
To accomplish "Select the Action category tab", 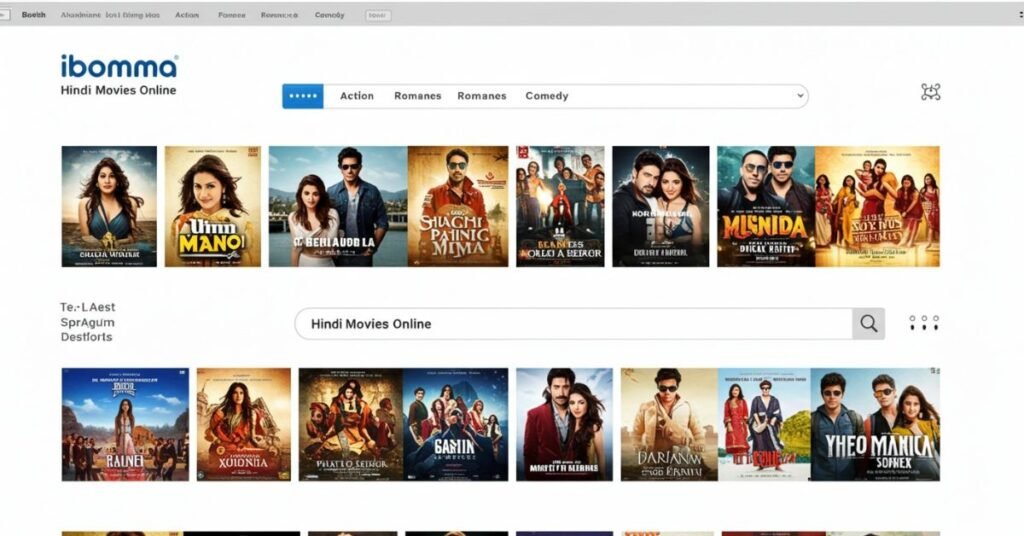I will point(357,96).
